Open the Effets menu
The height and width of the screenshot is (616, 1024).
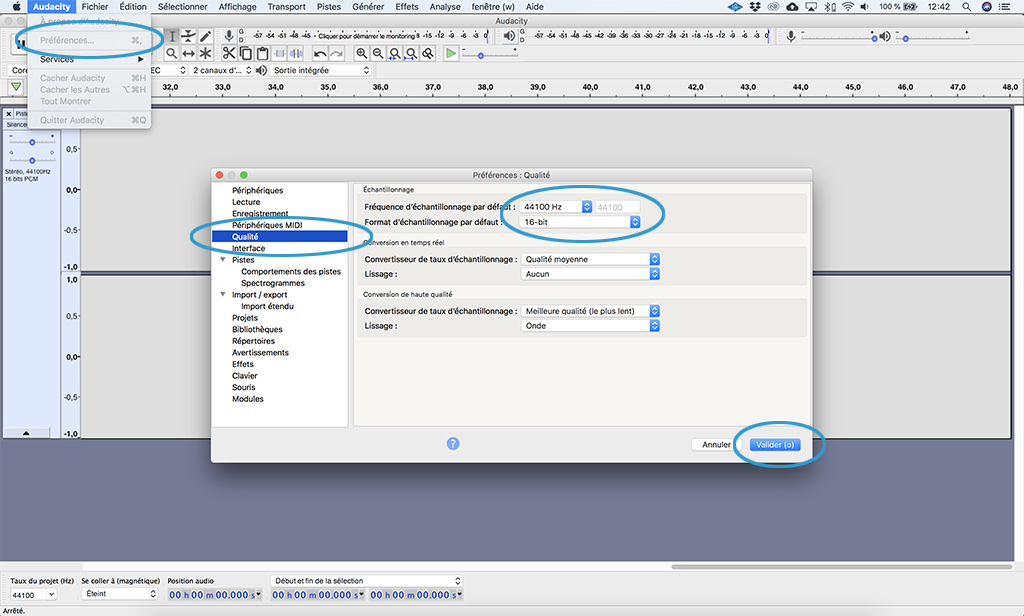(x=407, y=7)
